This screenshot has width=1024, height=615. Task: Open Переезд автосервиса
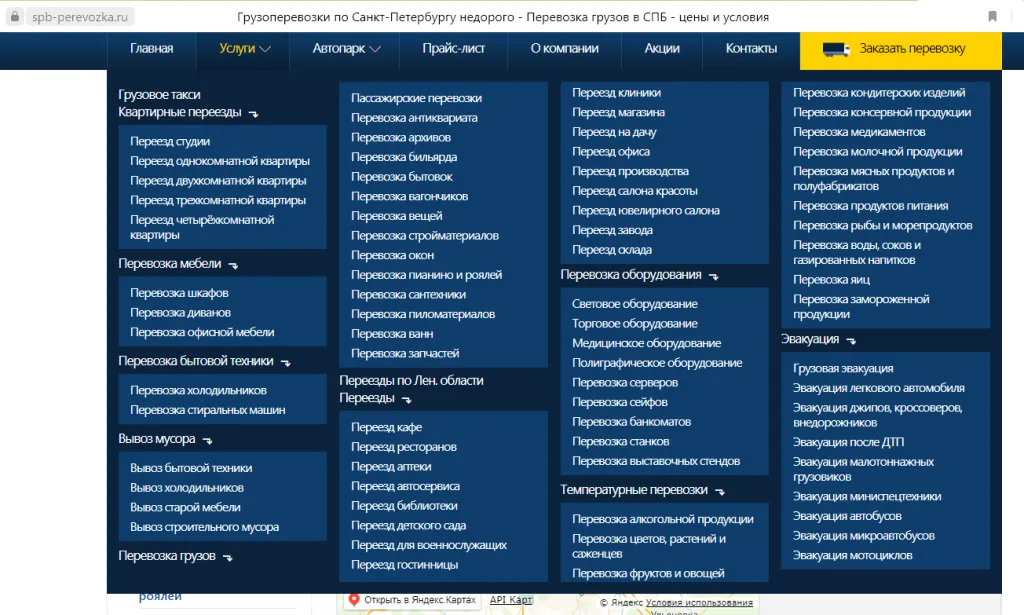[x=405, y=486]
